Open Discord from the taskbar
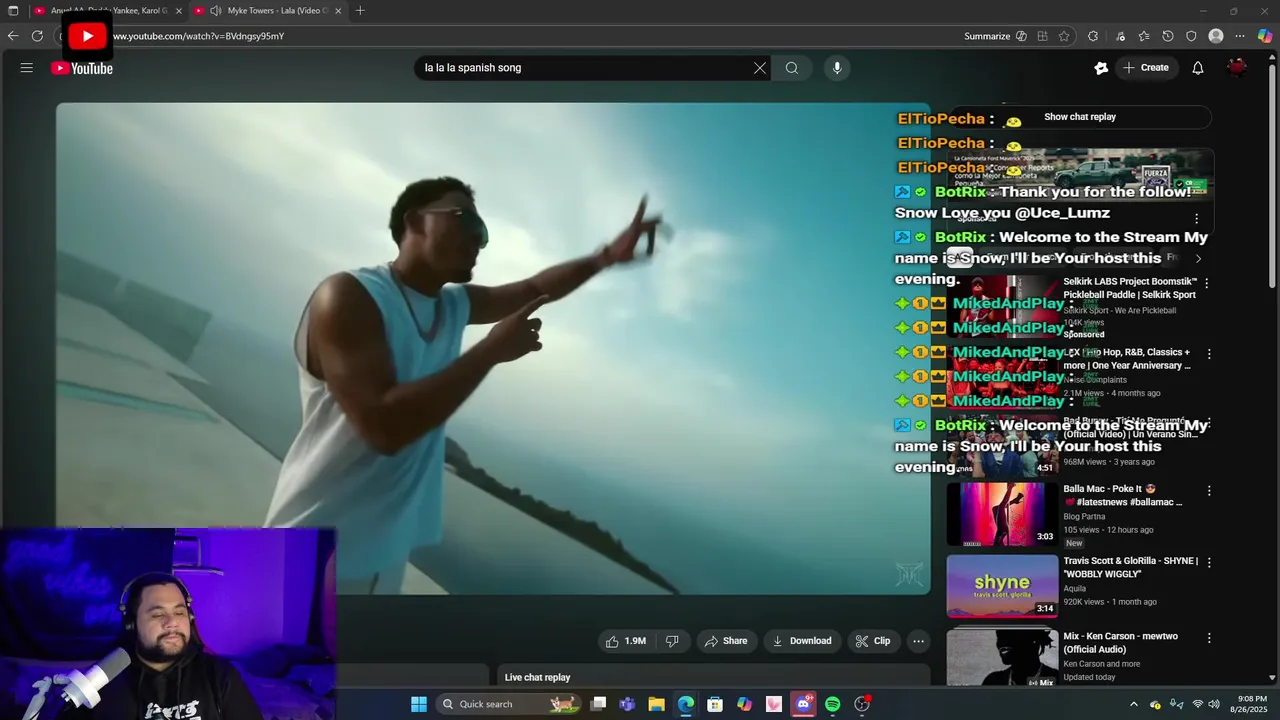Viewport: 1280px width, 720px height. pos(803,704)
